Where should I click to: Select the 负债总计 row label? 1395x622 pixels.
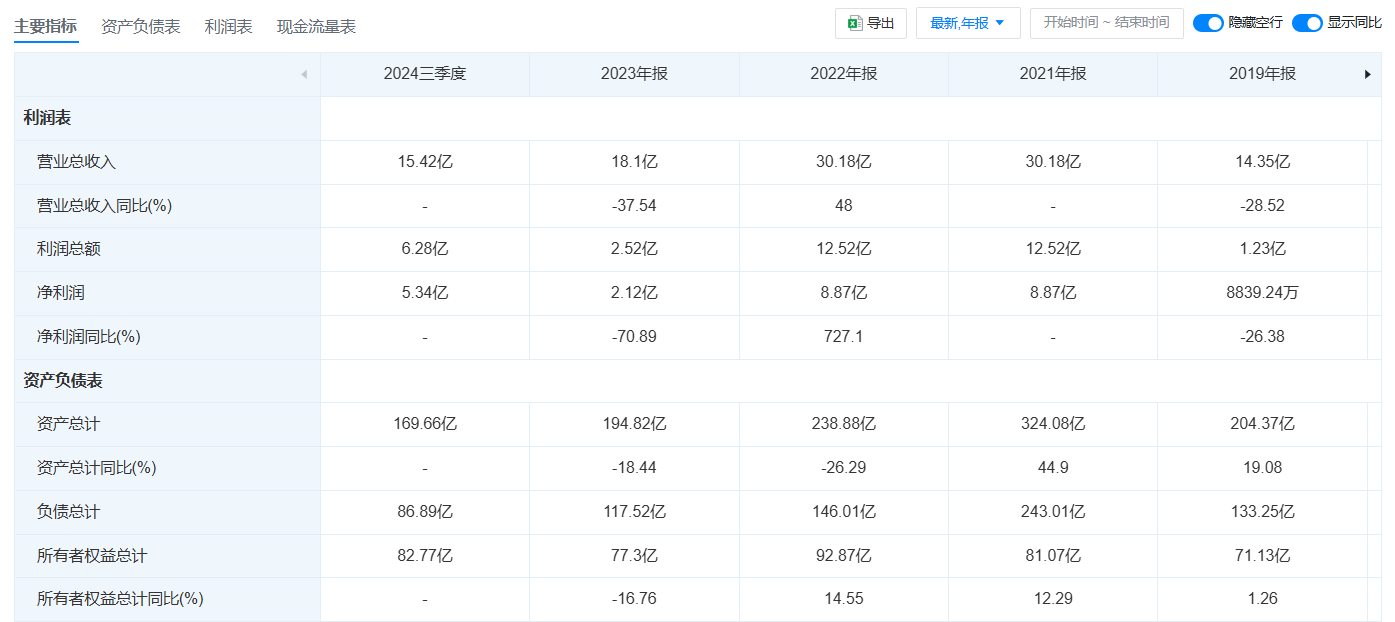[x=68, y=512]
